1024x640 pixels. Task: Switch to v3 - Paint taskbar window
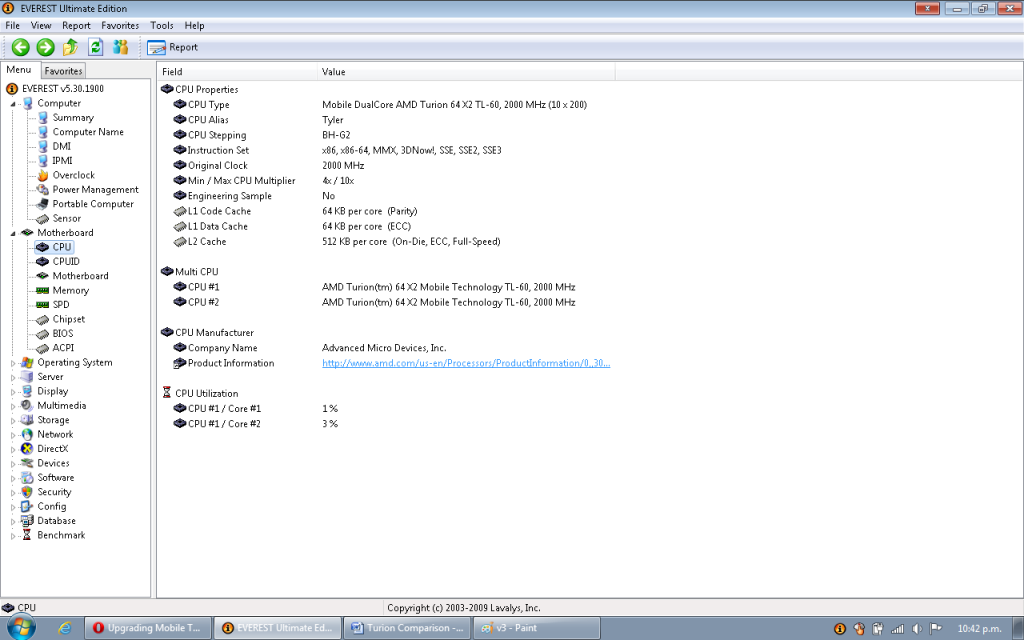(x=536, y=628)
